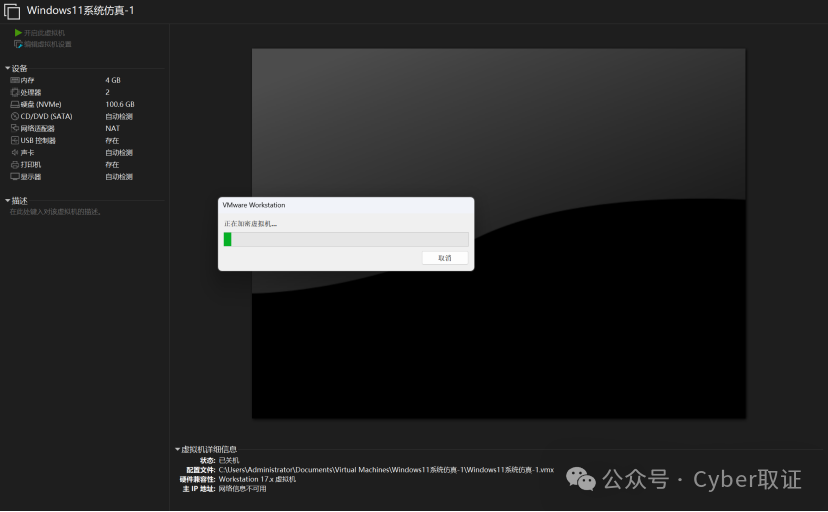Click the 开启此虚拟机 link
Viewport: 828px width, 512px height.
coord(44,33)
